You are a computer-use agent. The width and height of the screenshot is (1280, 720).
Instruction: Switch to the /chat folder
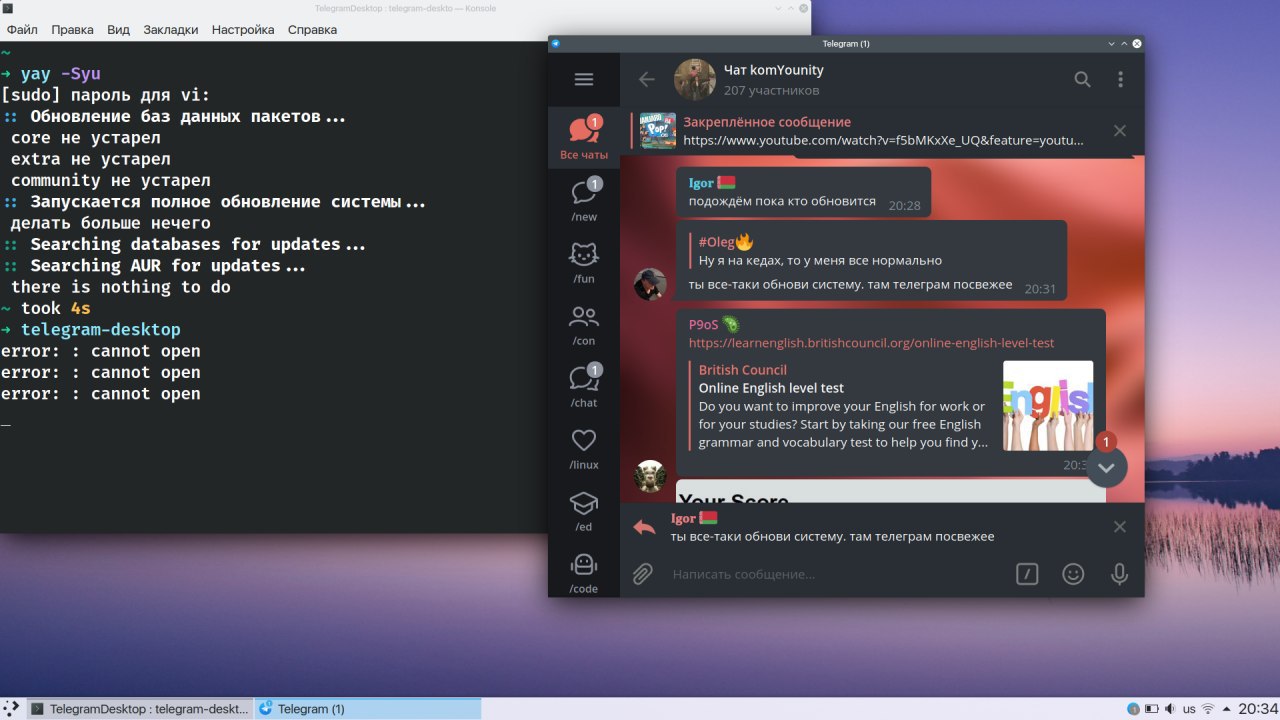[x=584, y=385]
